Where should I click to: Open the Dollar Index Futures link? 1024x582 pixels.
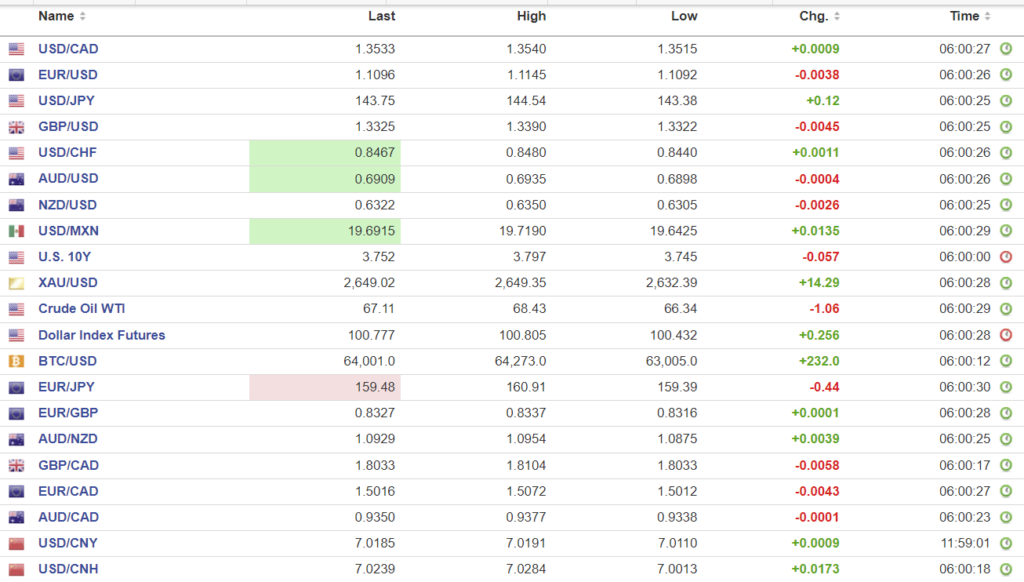tap(101, 335)
